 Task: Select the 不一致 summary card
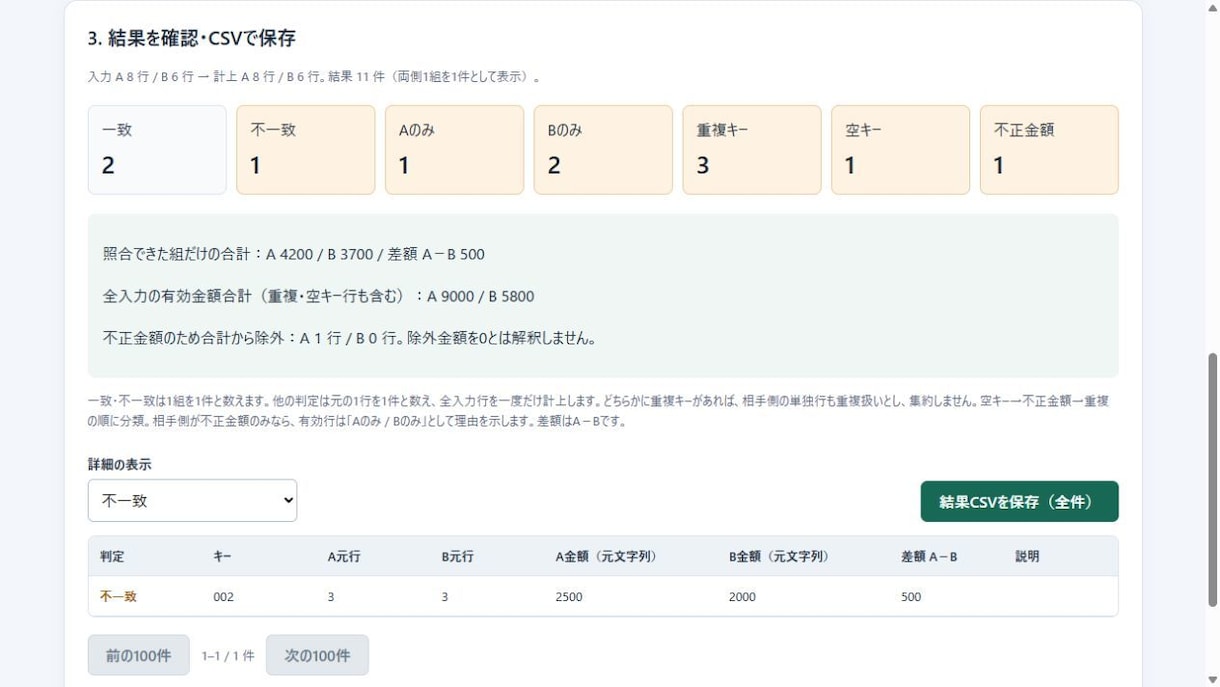pos(306,150)
